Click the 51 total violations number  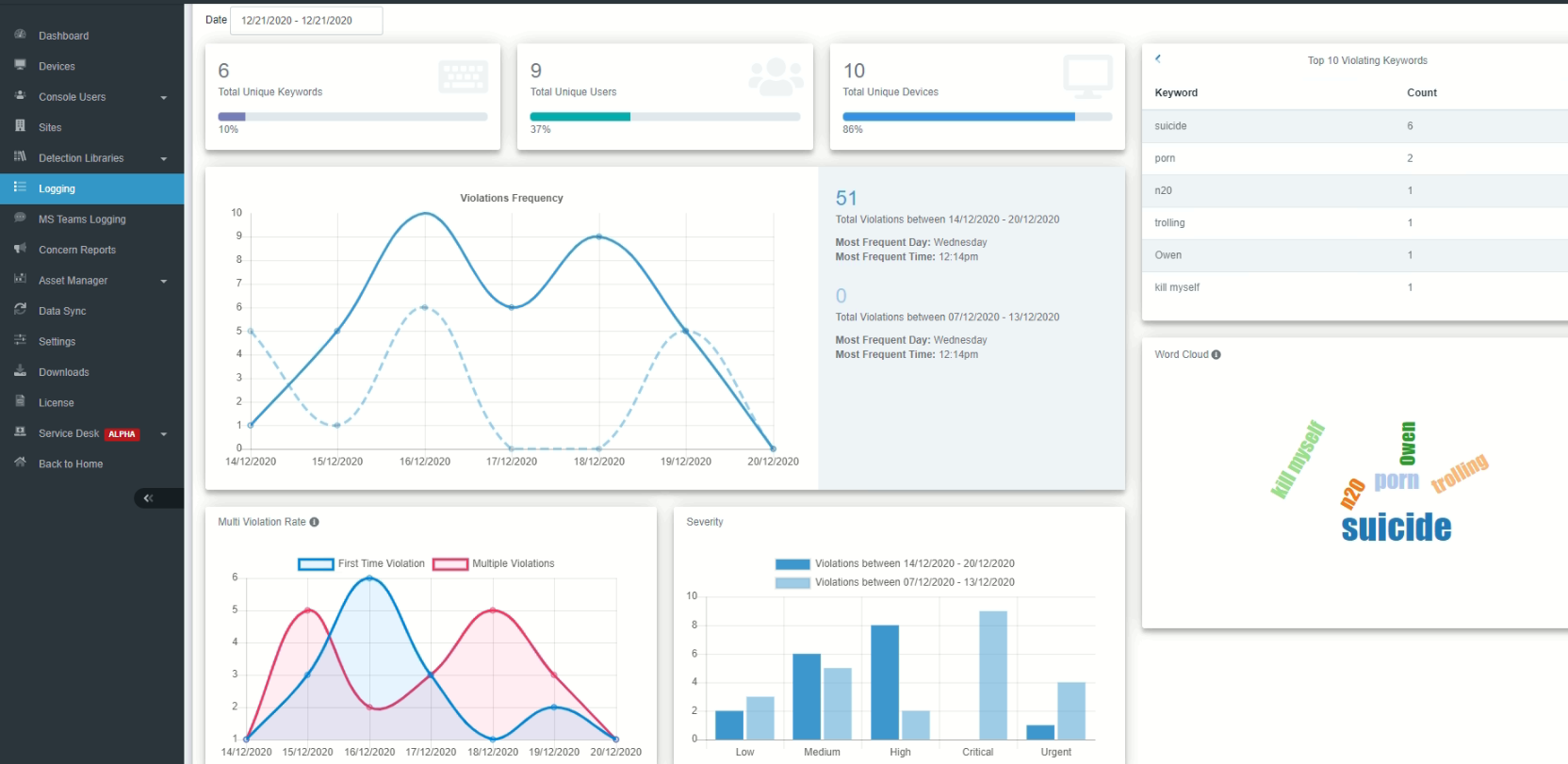(x=846, y=198)
